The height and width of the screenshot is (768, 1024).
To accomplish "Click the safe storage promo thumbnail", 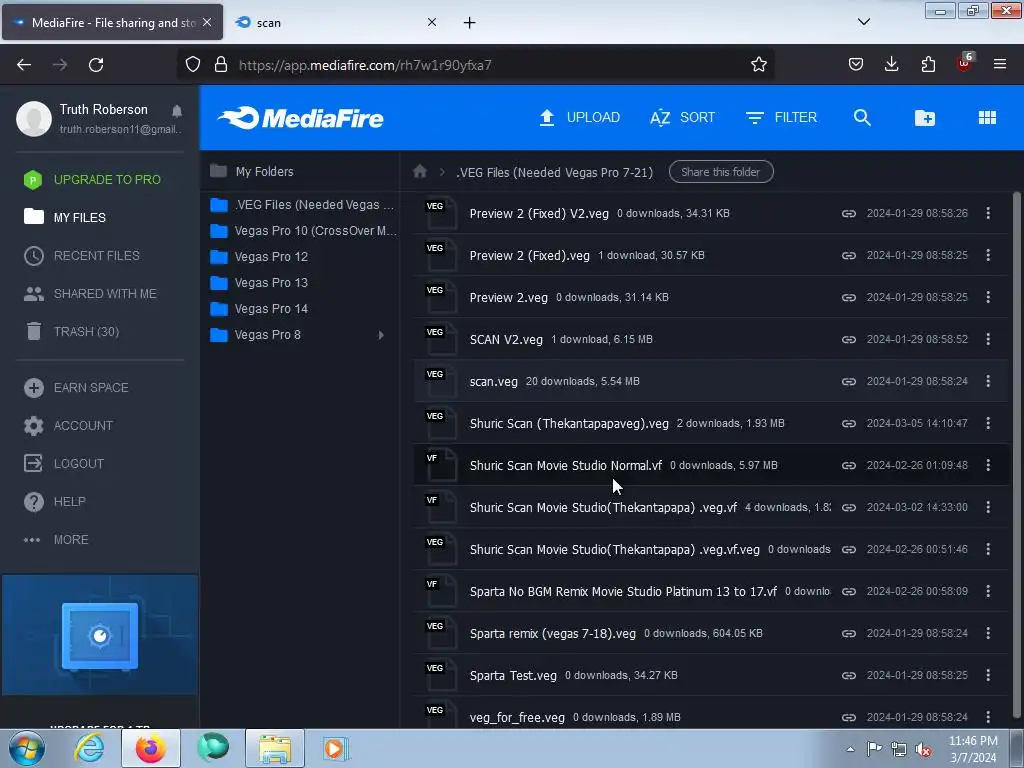I will click(100, 635).
